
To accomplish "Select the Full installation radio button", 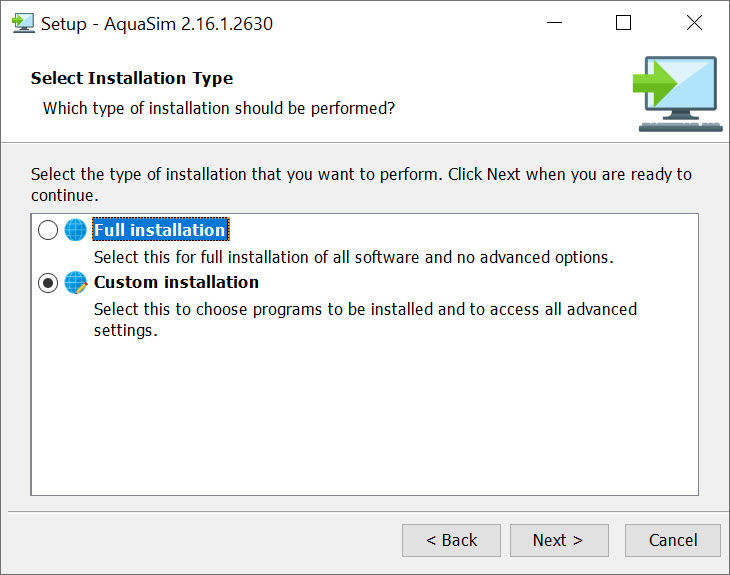I will 48,230.
